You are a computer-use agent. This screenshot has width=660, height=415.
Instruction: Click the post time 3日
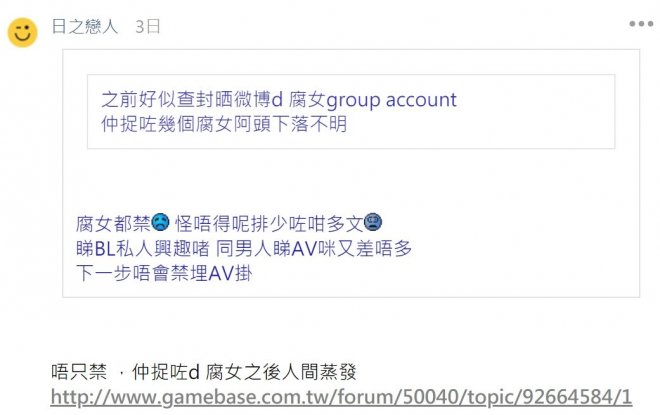[x=148, y=27]
